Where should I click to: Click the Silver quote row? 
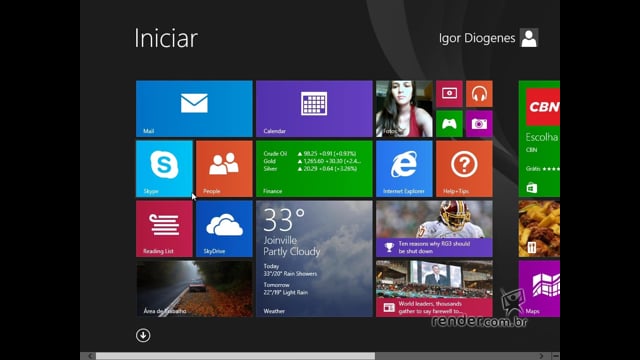tap(310, 169)
